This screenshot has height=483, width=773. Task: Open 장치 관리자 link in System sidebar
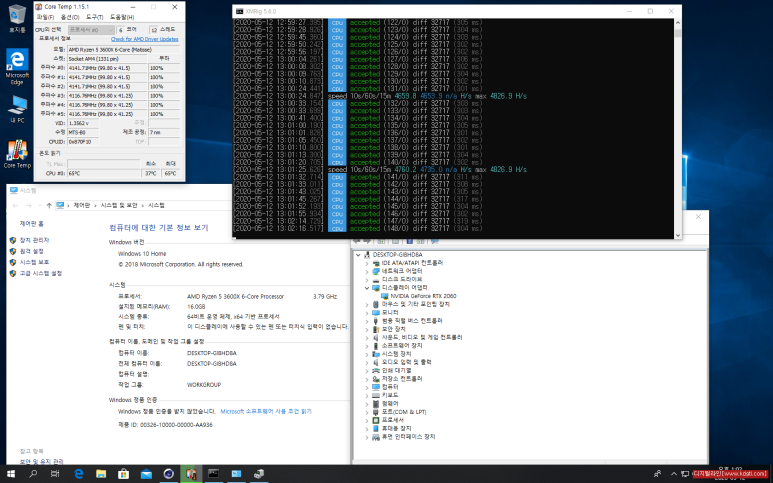34,240
